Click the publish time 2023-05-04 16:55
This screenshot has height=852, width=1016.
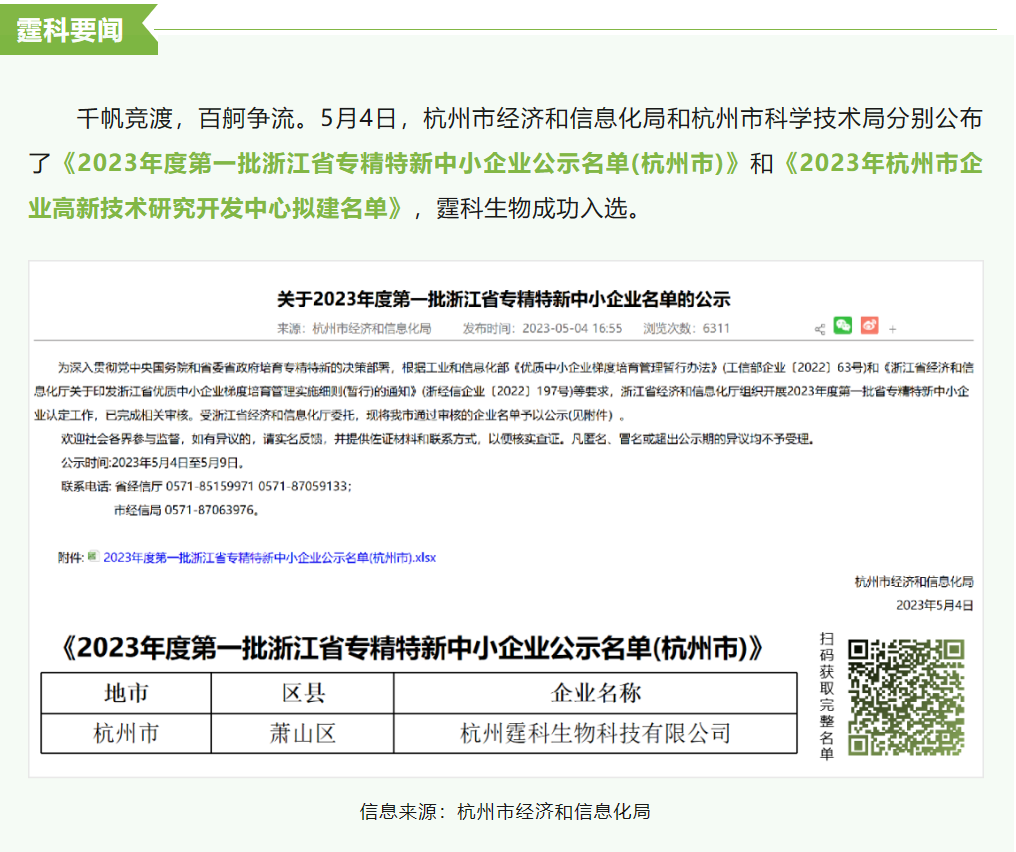[x=542, y=329]
